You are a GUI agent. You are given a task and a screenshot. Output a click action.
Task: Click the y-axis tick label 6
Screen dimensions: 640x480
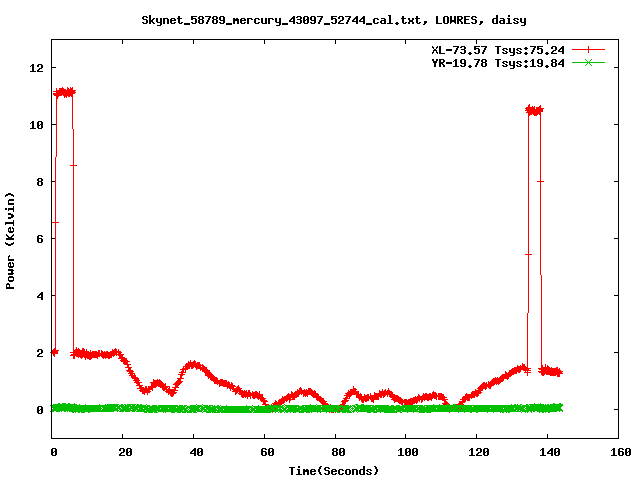tap(40, 239)
